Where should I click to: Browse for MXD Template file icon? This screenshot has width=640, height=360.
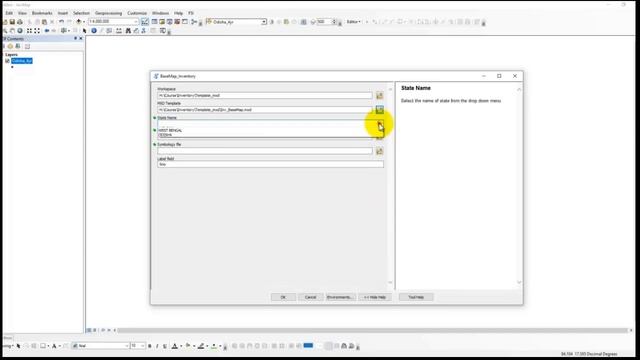tap(380, 110)
